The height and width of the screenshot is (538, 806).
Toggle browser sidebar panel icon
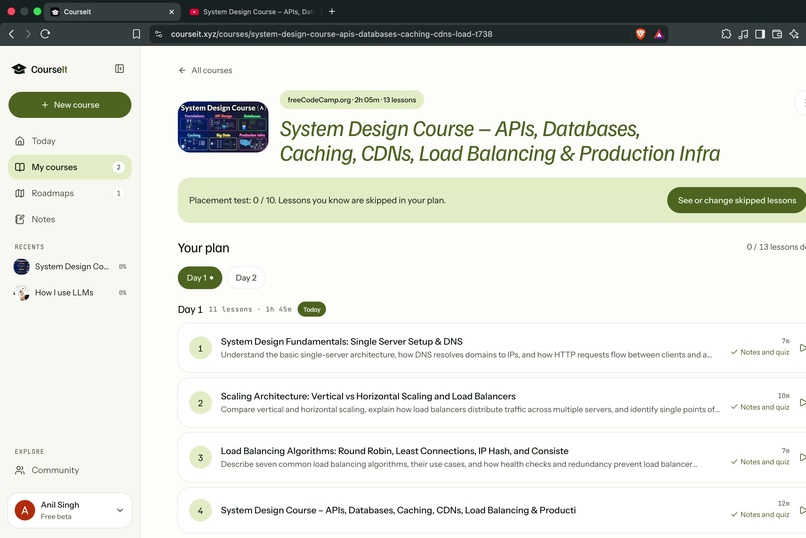tap(760, 34)
